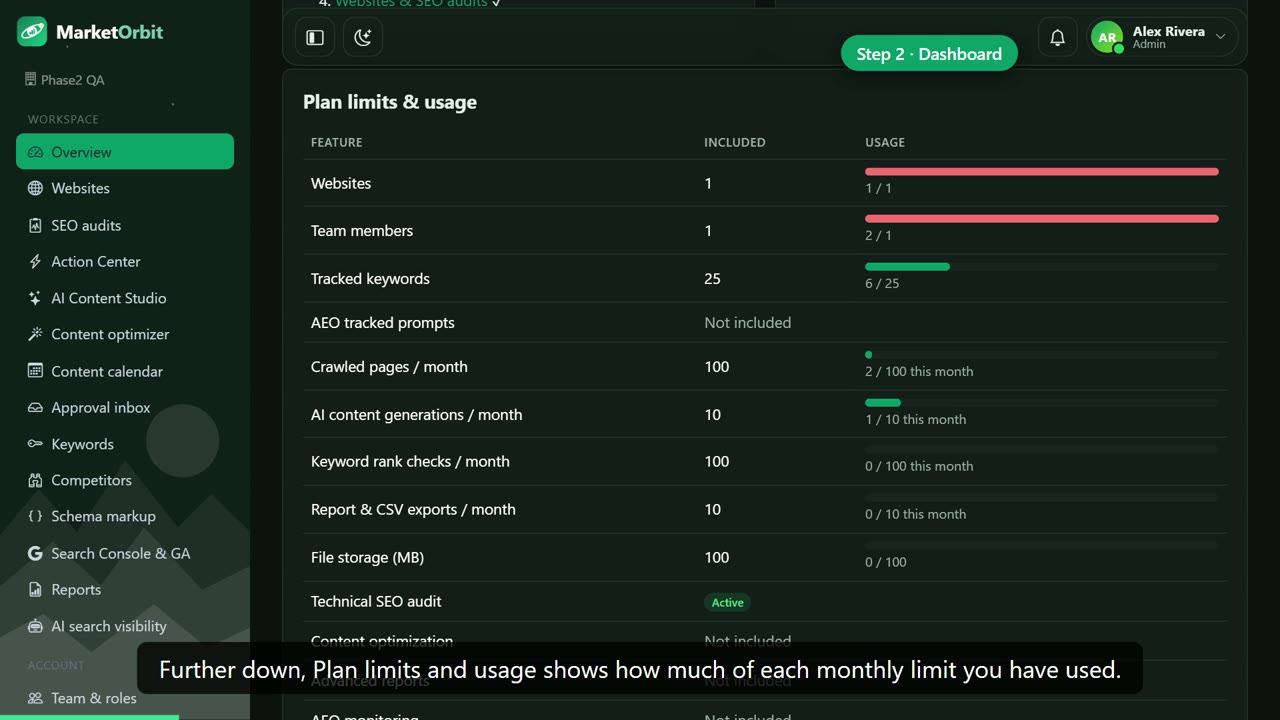Click the Overview gauge icon

tap(36, 152)
